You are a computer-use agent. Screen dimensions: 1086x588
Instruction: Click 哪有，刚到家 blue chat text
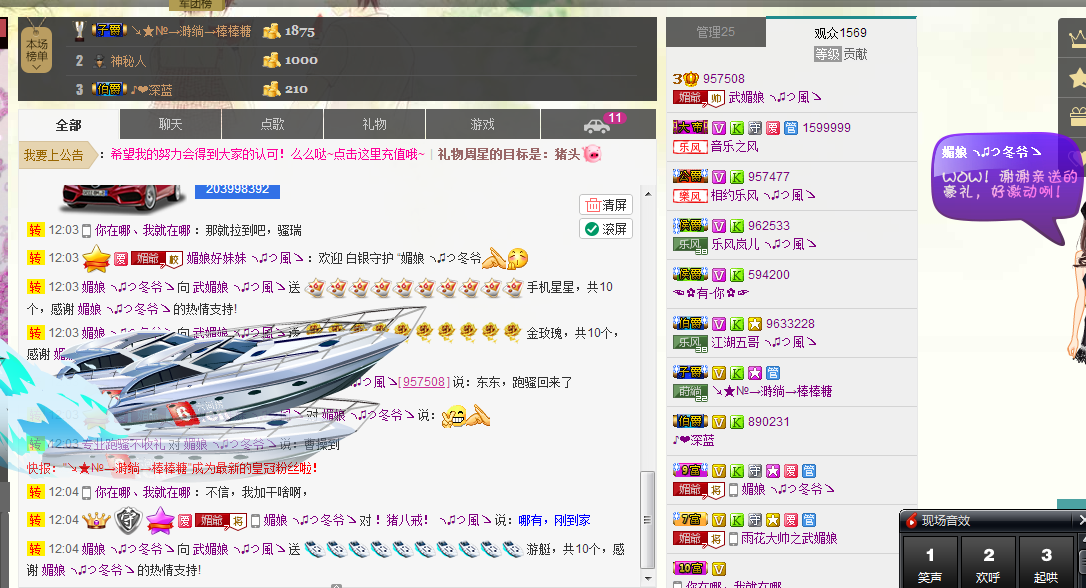point(554,520)
